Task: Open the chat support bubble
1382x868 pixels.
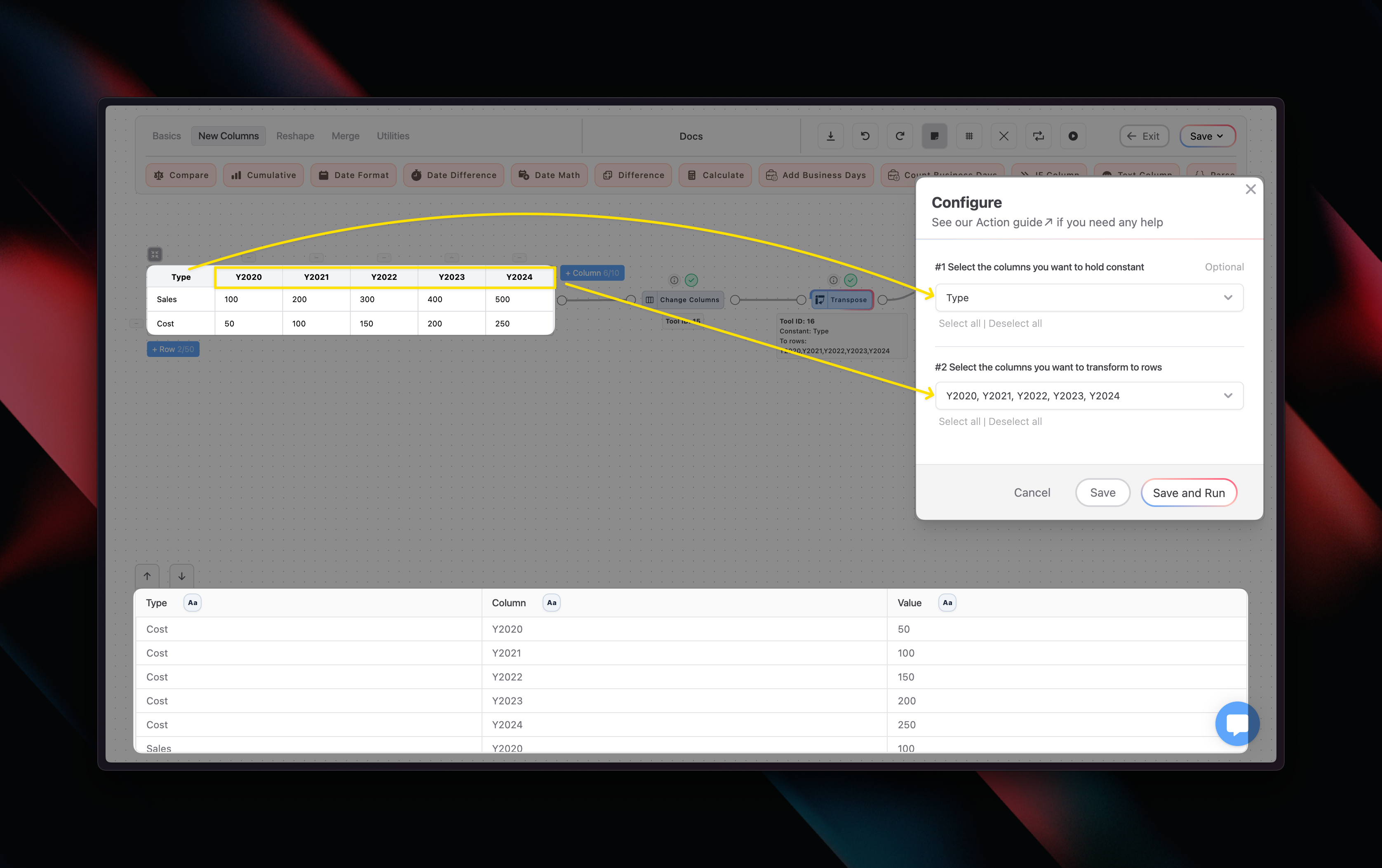Action: pos(1237,724)
